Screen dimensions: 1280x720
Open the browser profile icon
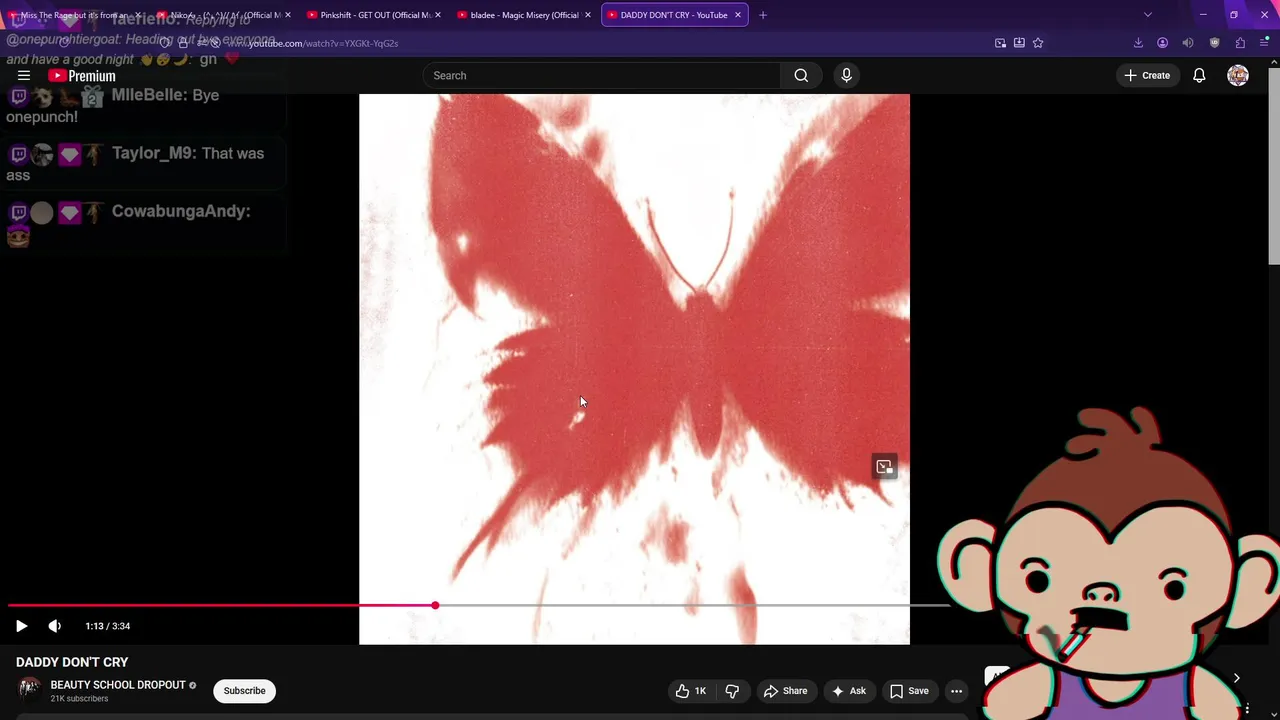(1162, 43)
